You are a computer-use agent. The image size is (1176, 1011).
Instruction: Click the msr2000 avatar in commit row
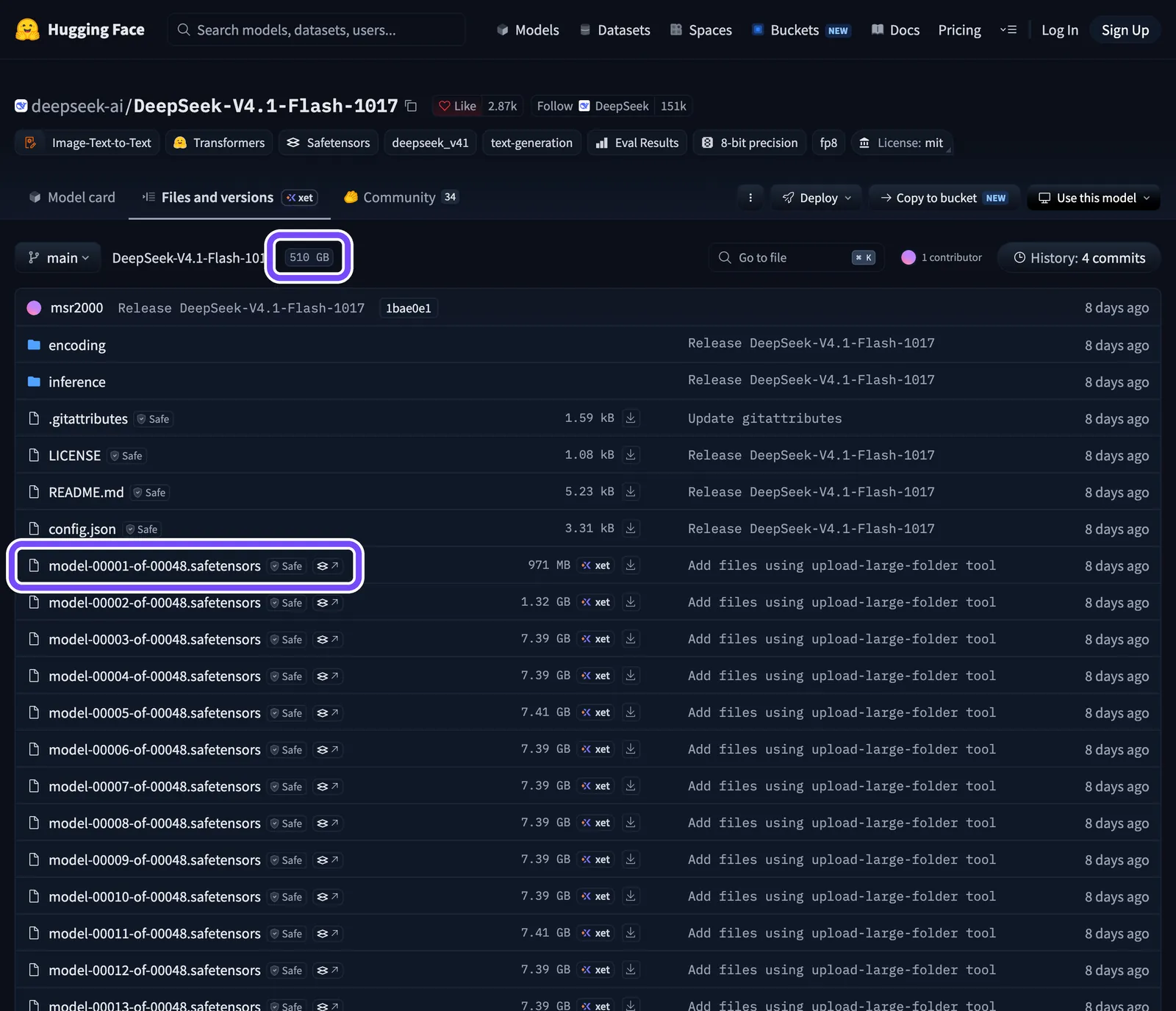[34, 307]
